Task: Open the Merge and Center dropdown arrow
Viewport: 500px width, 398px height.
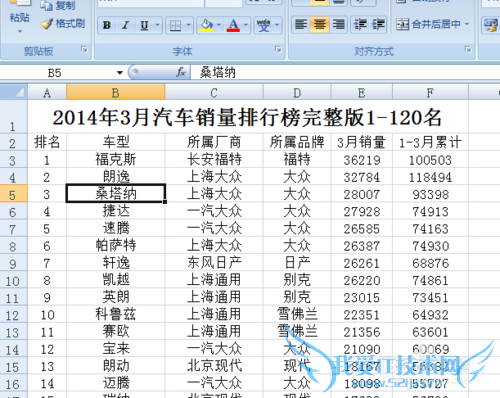Action: click(467, 24)
